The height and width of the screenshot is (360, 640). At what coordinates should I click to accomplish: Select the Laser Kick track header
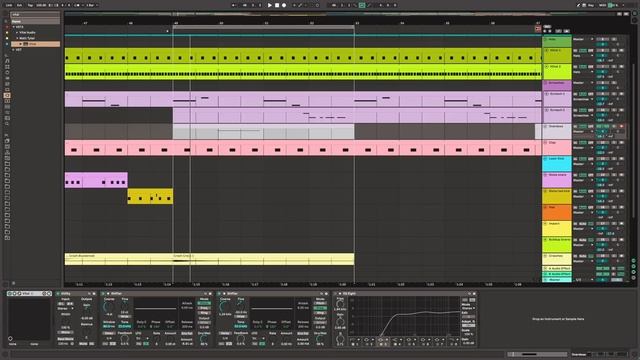pos(557,164)
